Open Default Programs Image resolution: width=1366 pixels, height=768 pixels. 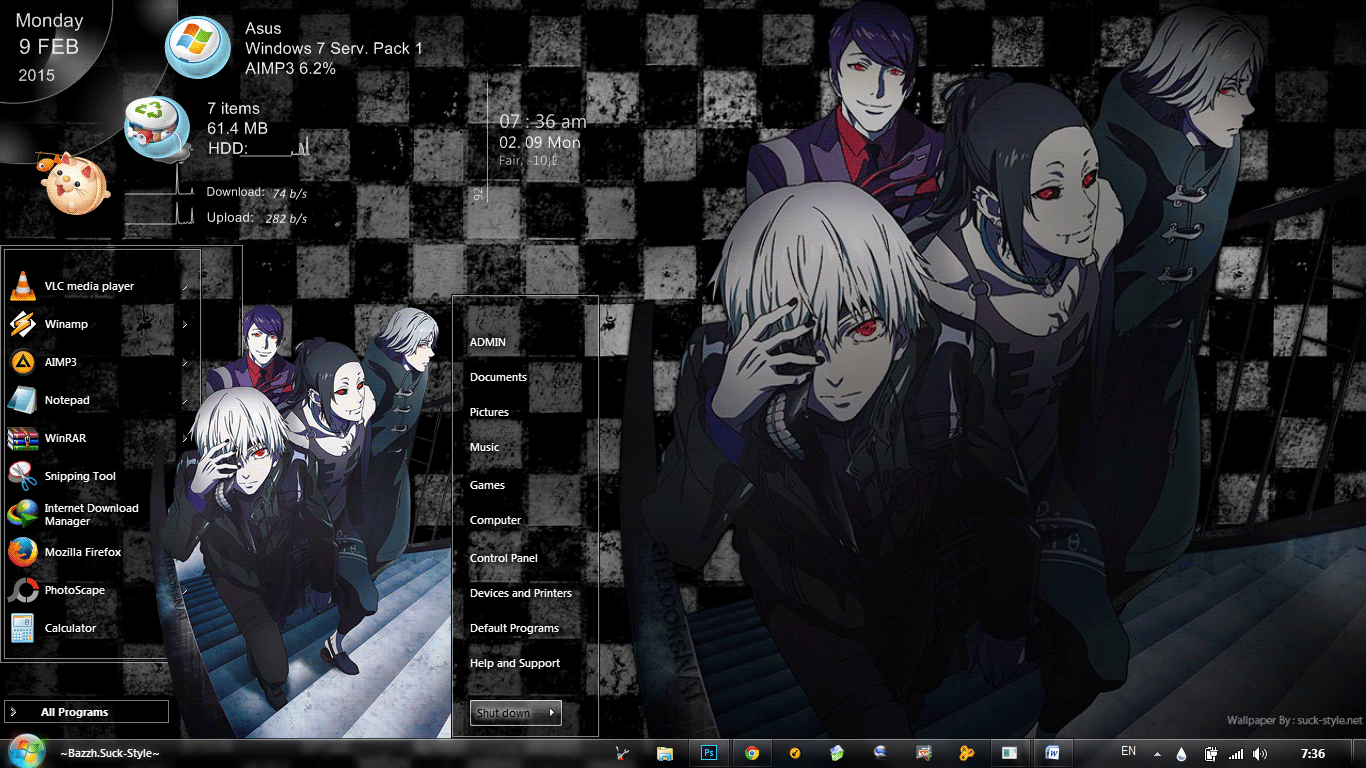[514, 628]
